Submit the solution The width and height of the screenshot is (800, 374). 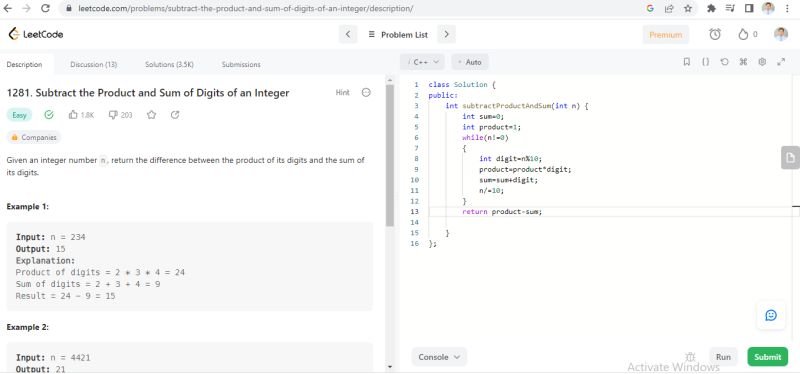(x=767, y=357)
